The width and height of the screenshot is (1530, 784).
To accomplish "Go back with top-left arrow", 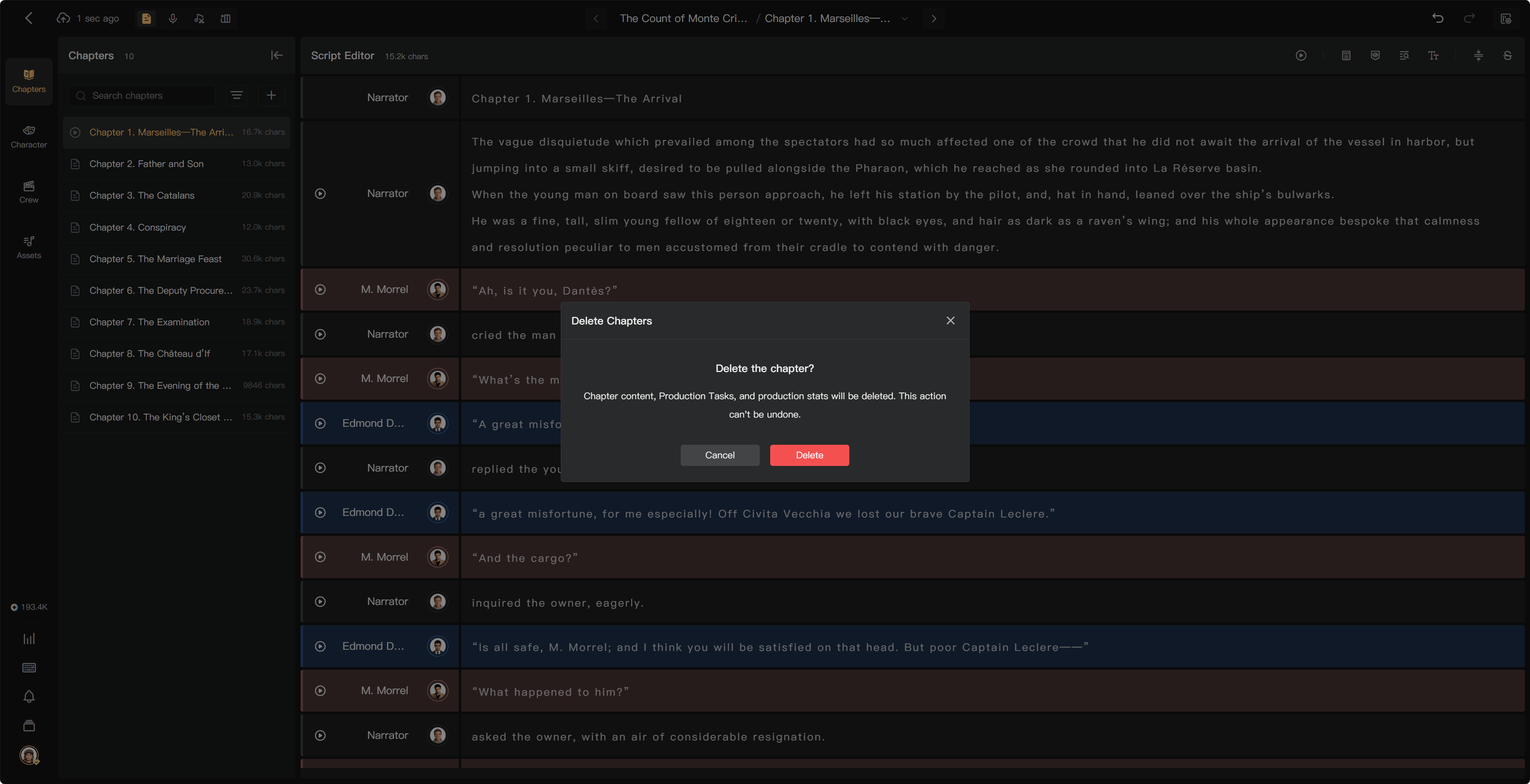I will (x=28, y=18).
